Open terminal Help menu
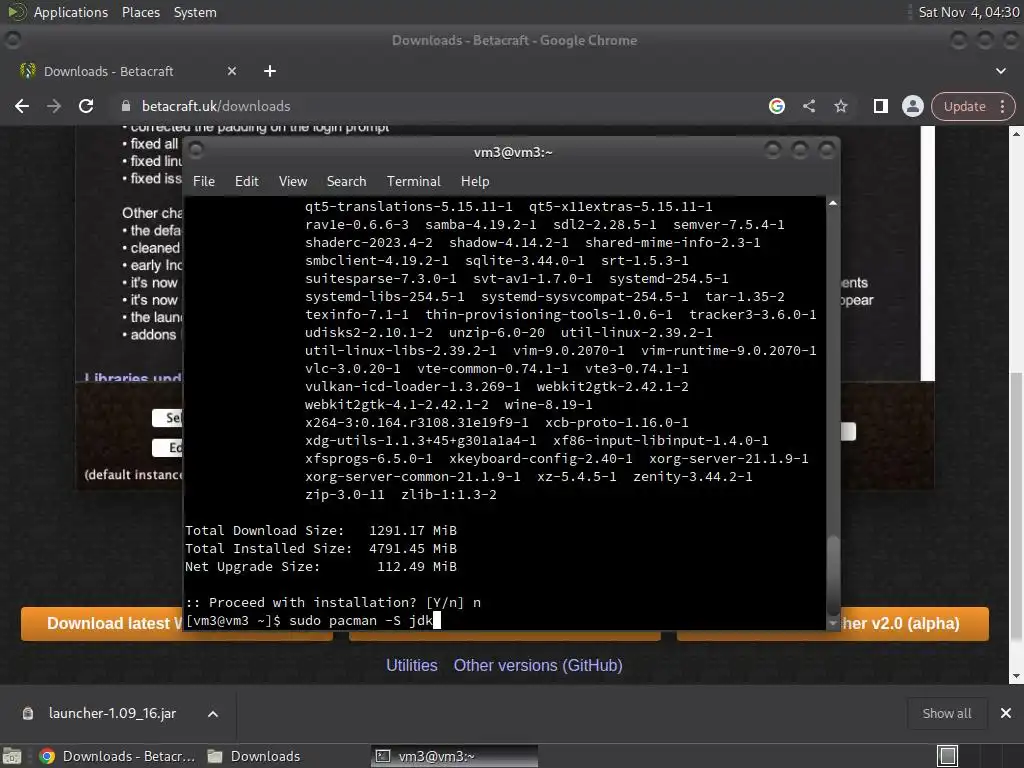Screen dimensions: 1024x768 [x=475, y=182]
